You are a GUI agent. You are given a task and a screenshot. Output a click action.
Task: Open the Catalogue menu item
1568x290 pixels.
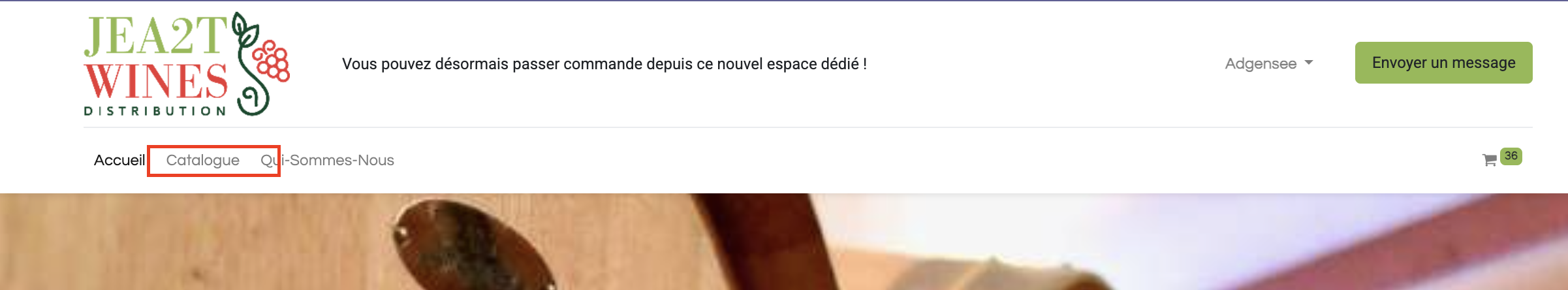point(202,160)
